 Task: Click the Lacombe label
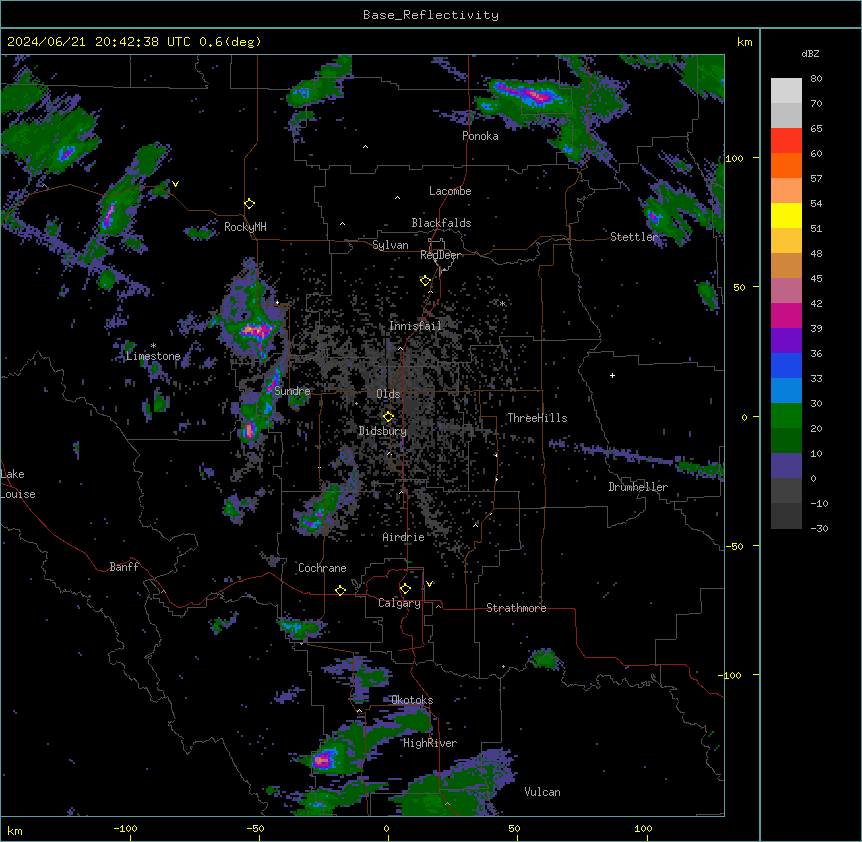coord(450,191)
